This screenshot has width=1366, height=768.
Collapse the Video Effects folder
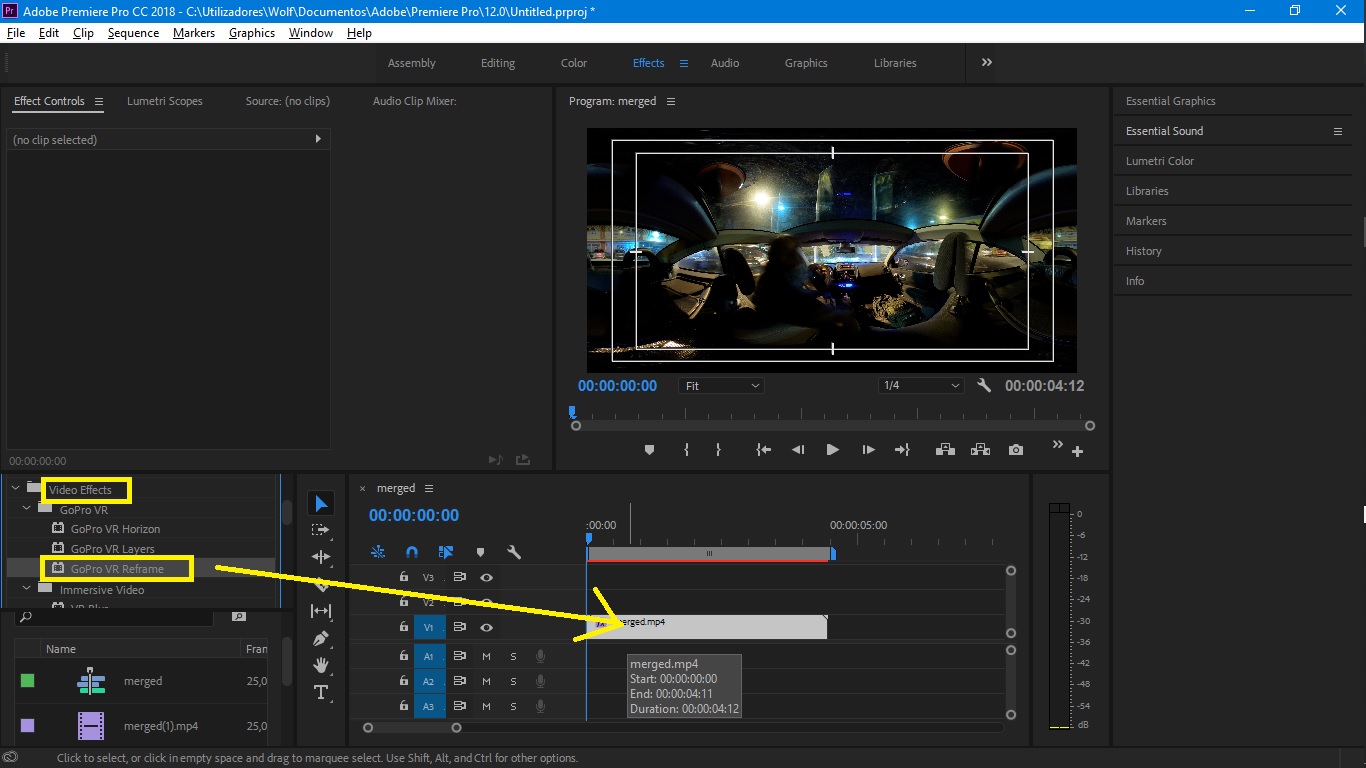pyautogui.click(x=15, y=489)
